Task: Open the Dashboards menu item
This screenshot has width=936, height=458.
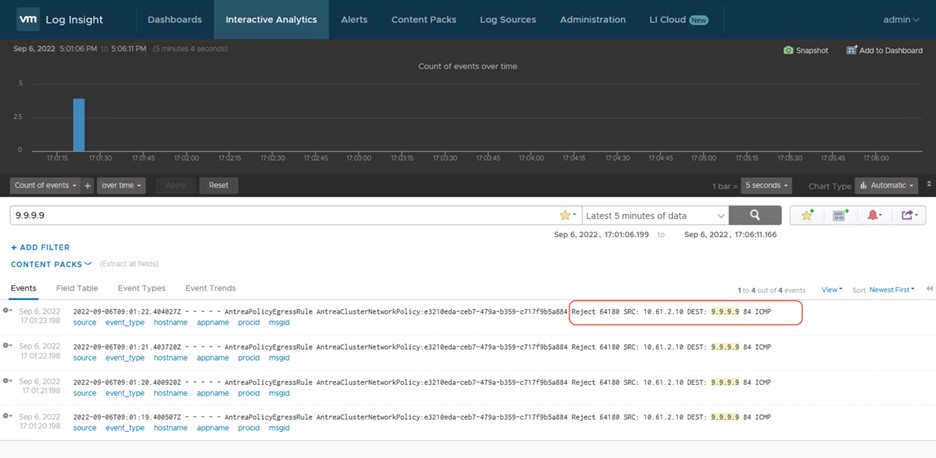Action: click(x=174, y=19)
